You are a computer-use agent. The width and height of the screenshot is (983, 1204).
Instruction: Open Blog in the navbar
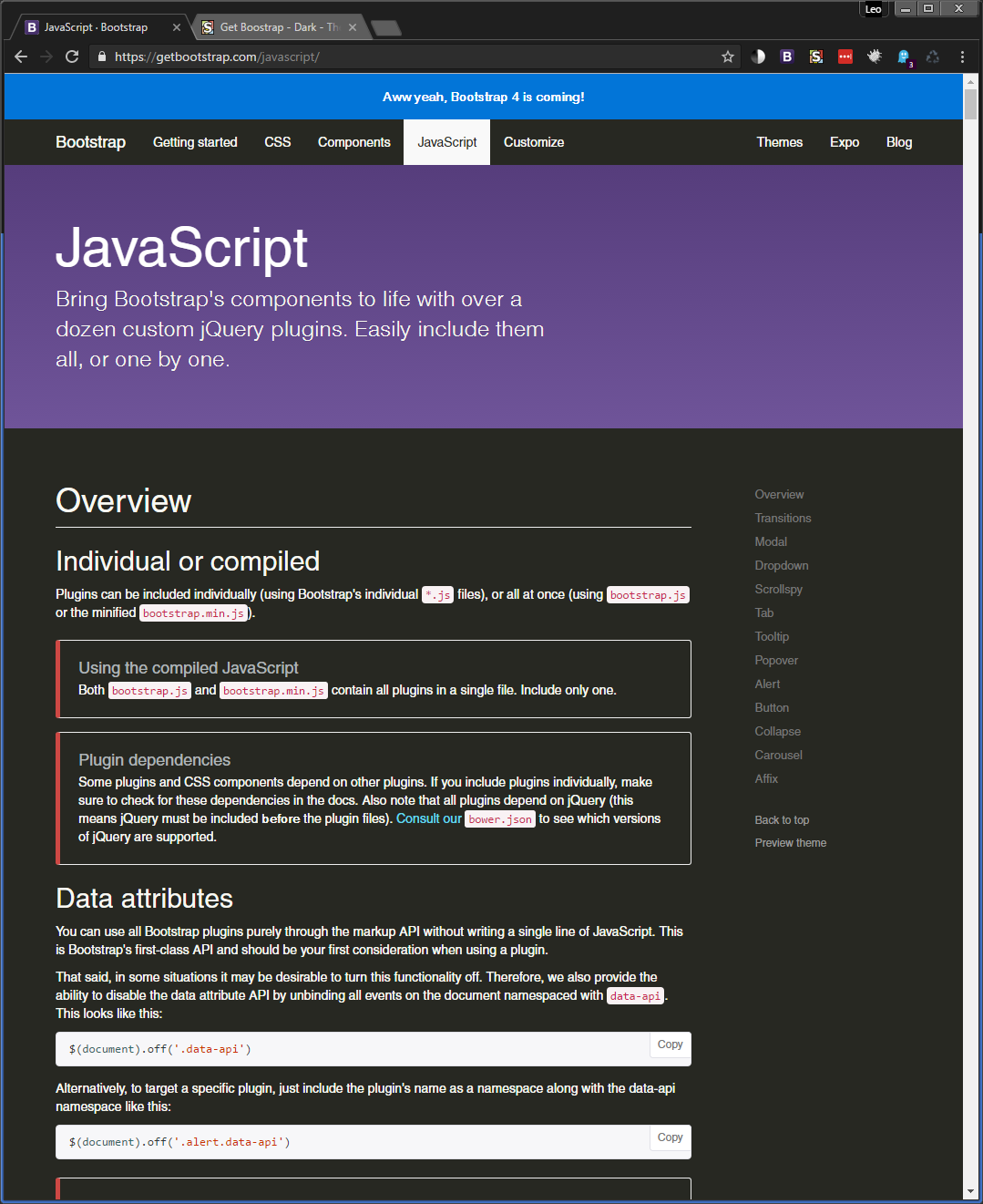click(899, 142)
